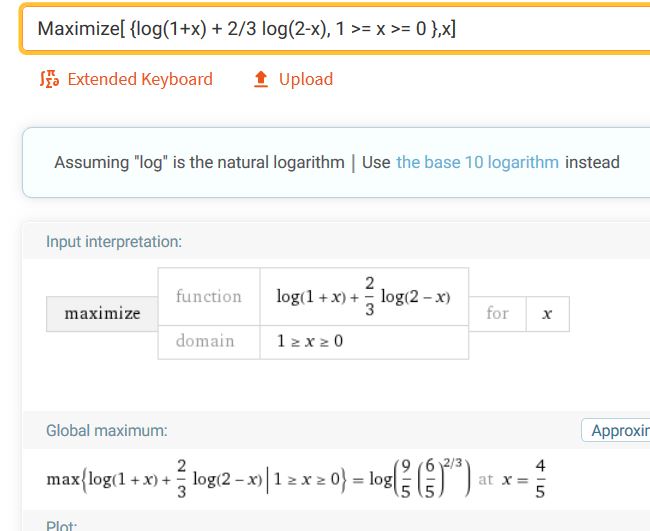
Task: Click the "domain" label cell
Action: 205,341
